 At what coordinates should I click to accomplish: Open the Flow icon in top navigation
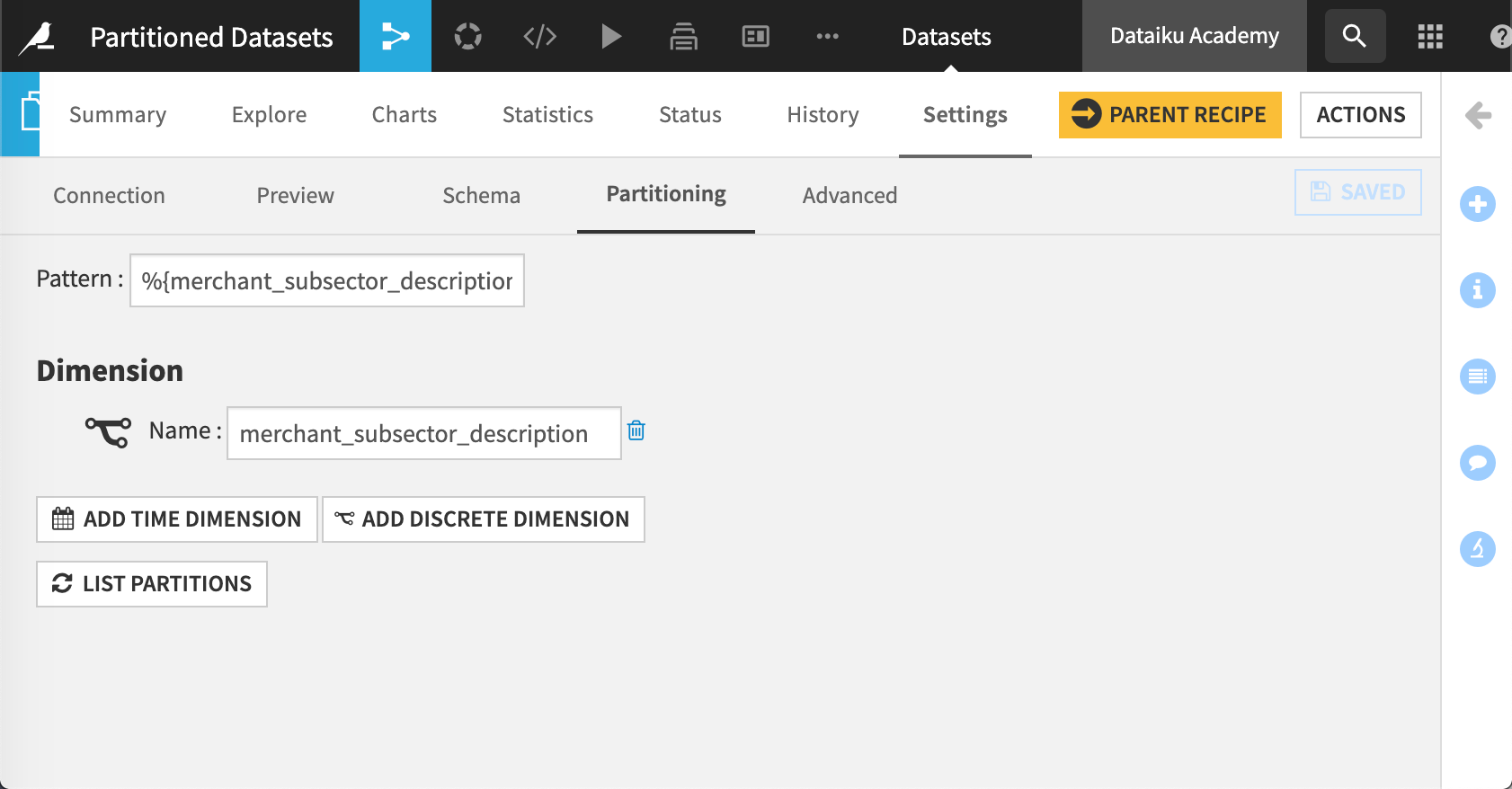[396, 36]
